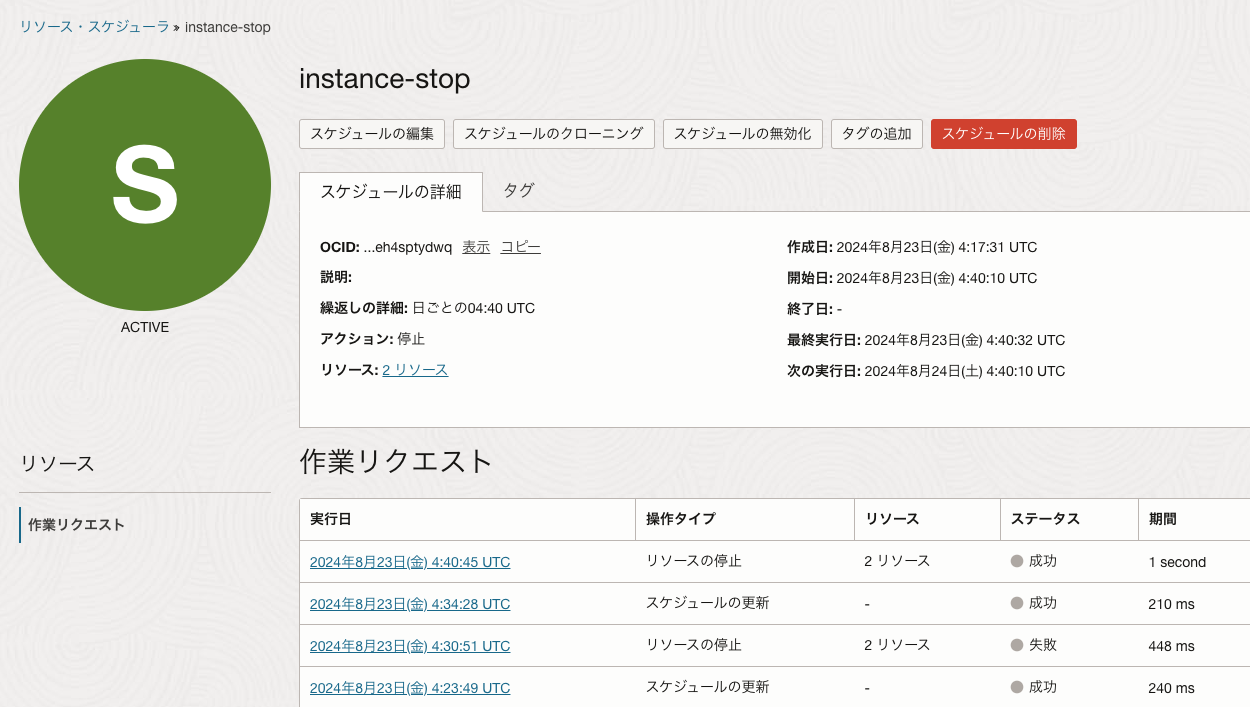The height and width of the screenshot is (707, 1250).
Task: Navigate back via リソース・スケジューラ breadcrumb
Action: click(92, 27)
